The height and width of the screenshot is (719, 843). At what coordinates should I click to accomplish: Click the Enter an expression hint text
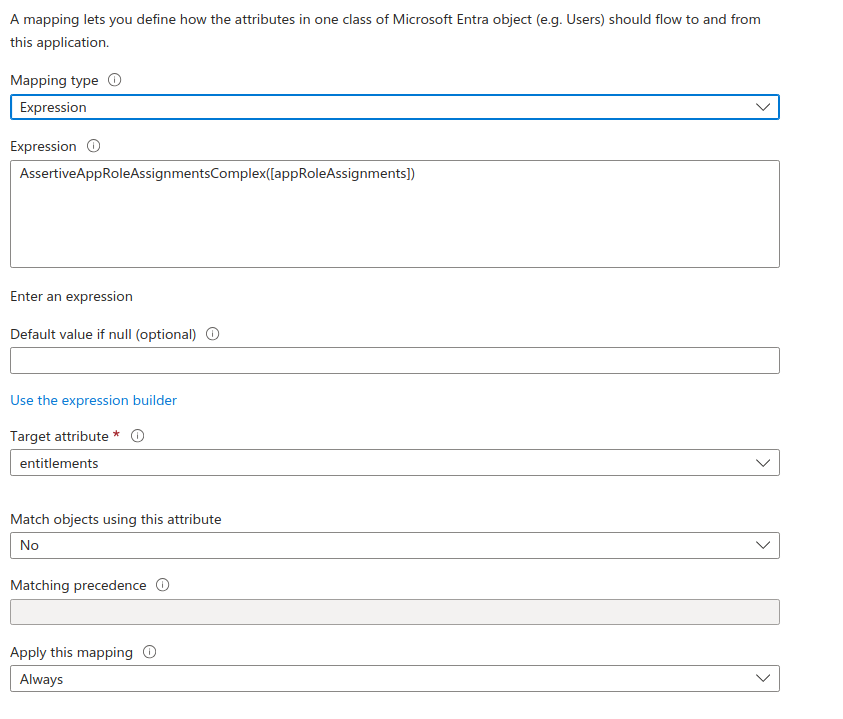click(71, 296)
